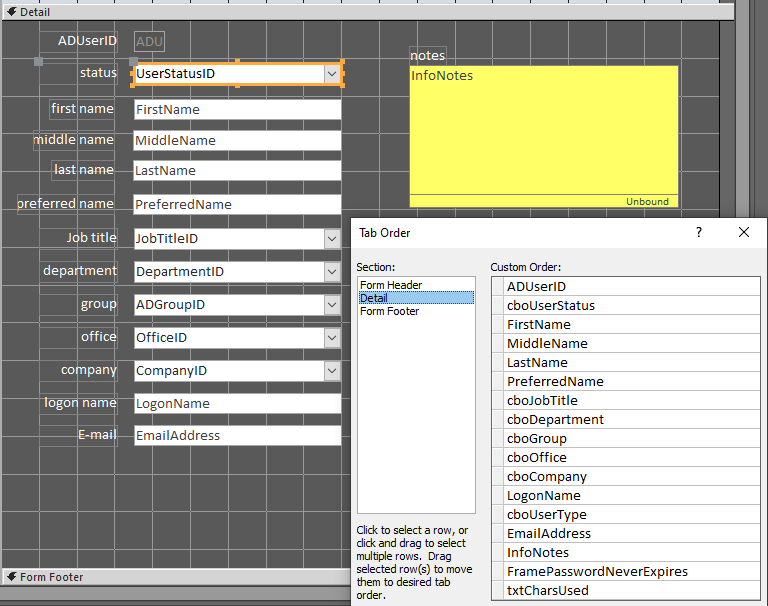This screenshot has height=606, width=768.
Task: Close the Tab Order dialog
Action: (743, 232)
